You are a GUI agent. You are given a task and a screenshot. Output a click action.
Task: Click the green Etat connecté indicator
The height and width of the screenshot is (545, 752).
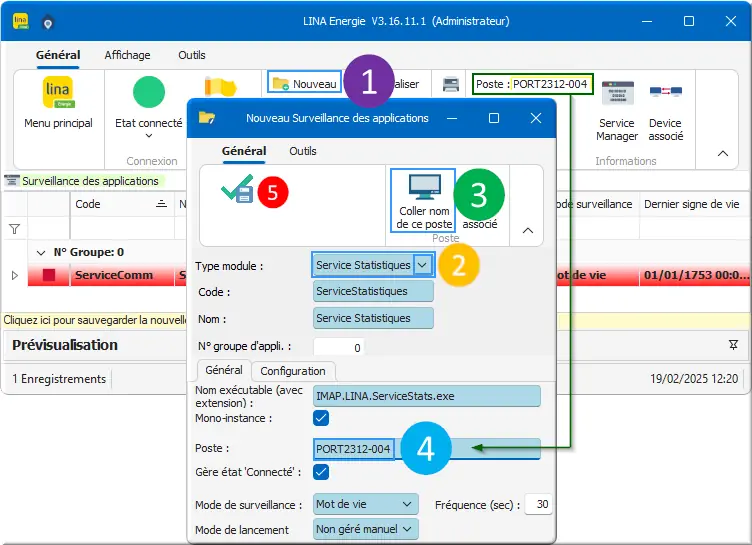click(149, 92)
